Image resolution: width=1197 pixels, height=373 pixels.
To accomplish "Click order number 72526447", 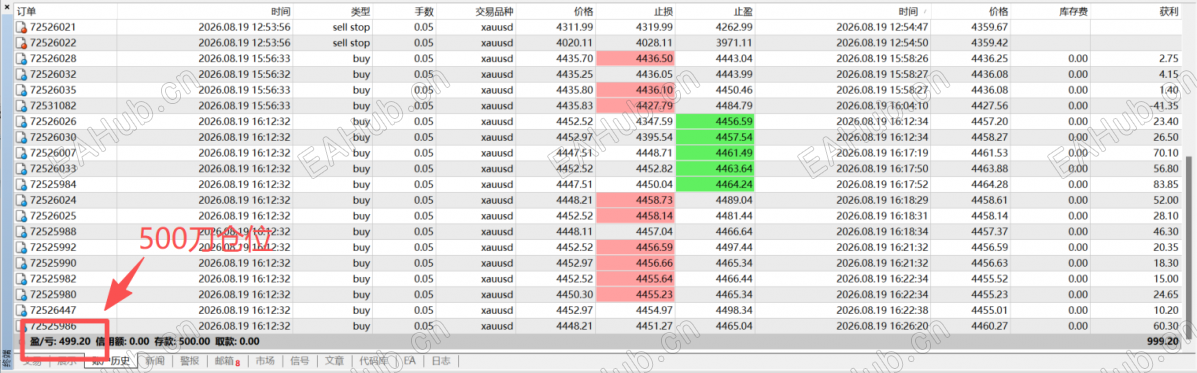I will pyautogui.click(x=53, y=310).
